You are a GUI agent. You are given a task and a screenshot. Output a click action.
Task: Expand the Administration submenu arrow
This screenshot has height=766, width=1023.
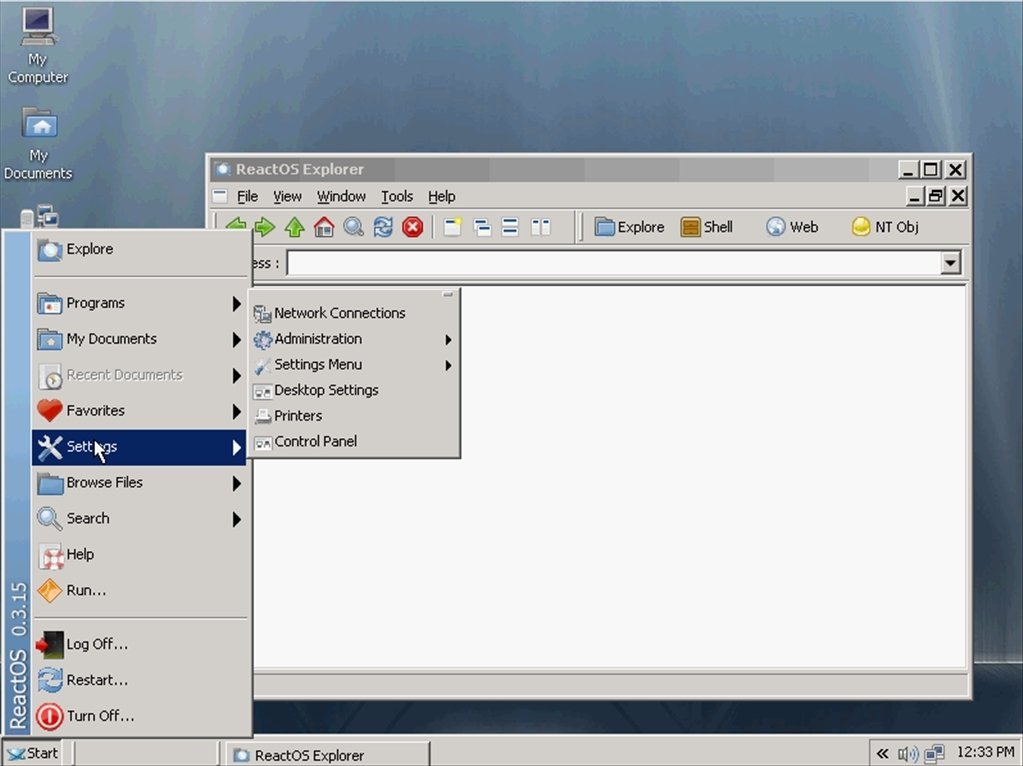[x=448, y=339]
